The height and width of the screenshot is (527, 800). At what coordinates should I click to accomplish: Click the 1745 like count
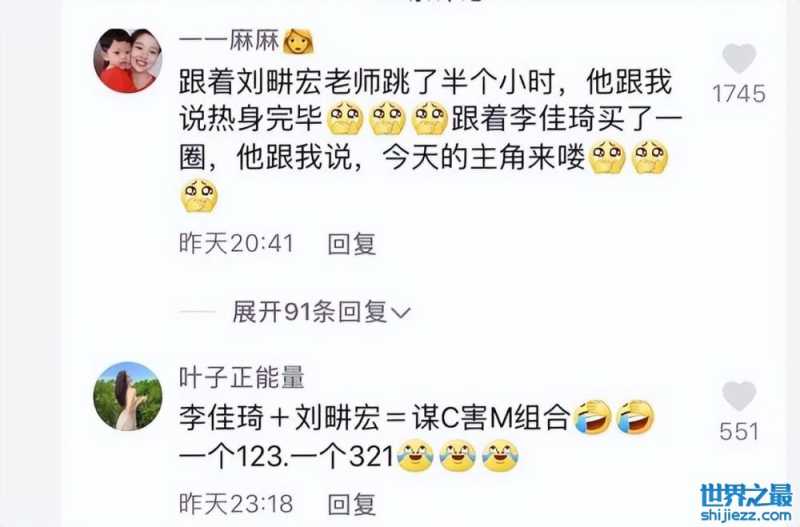pos(739,94)
